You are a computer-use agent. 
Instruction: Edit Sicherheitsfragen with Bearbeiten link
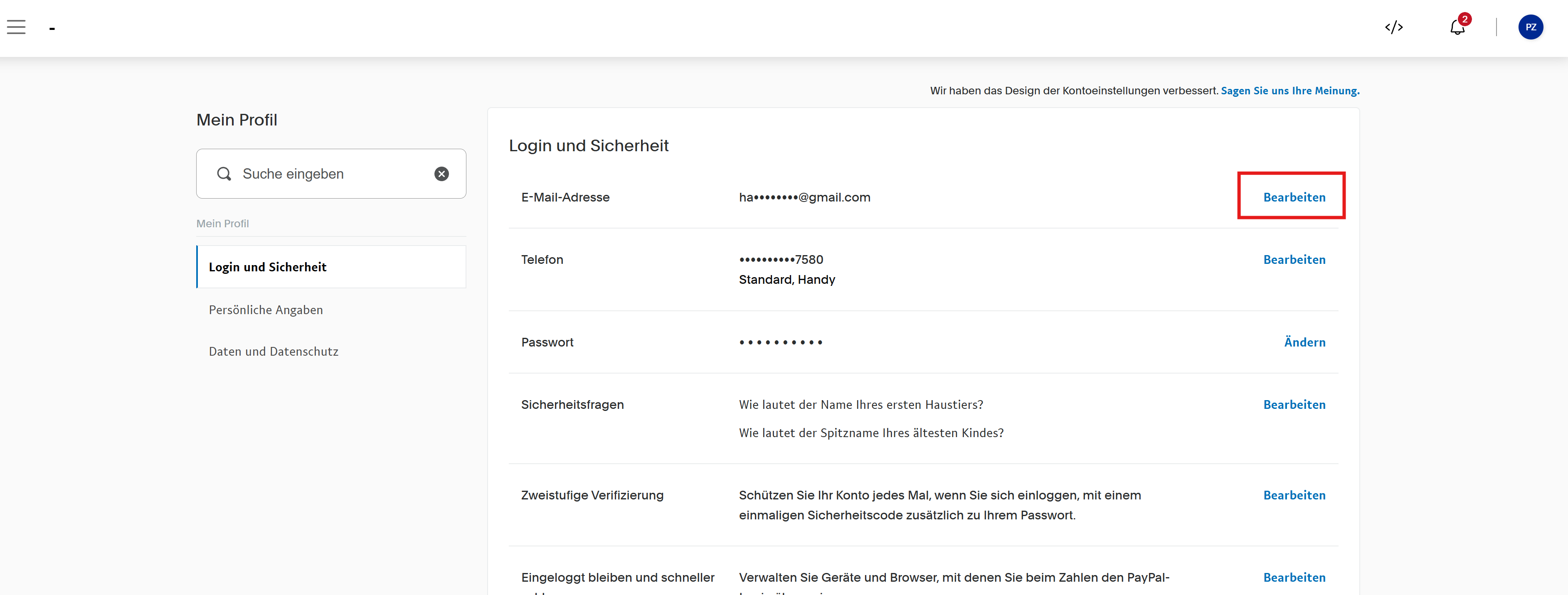pos(1294,405)
